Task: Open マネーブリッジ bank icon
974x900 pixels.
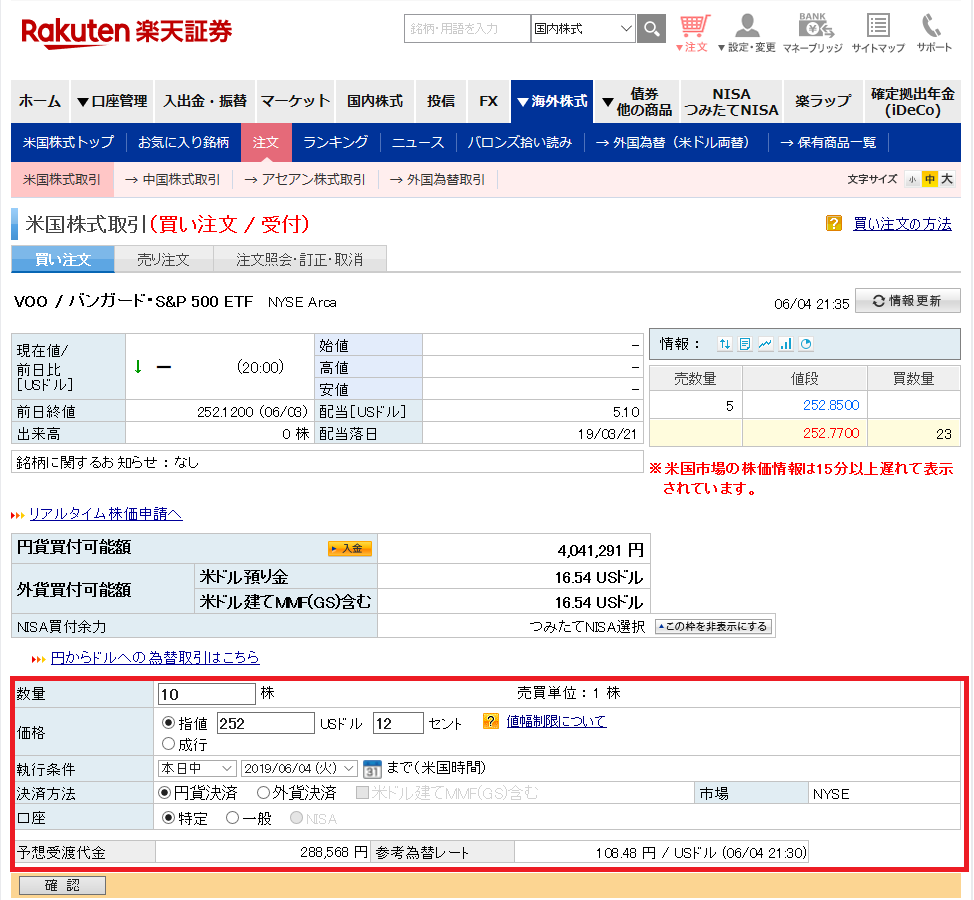Action: point(813,32)
